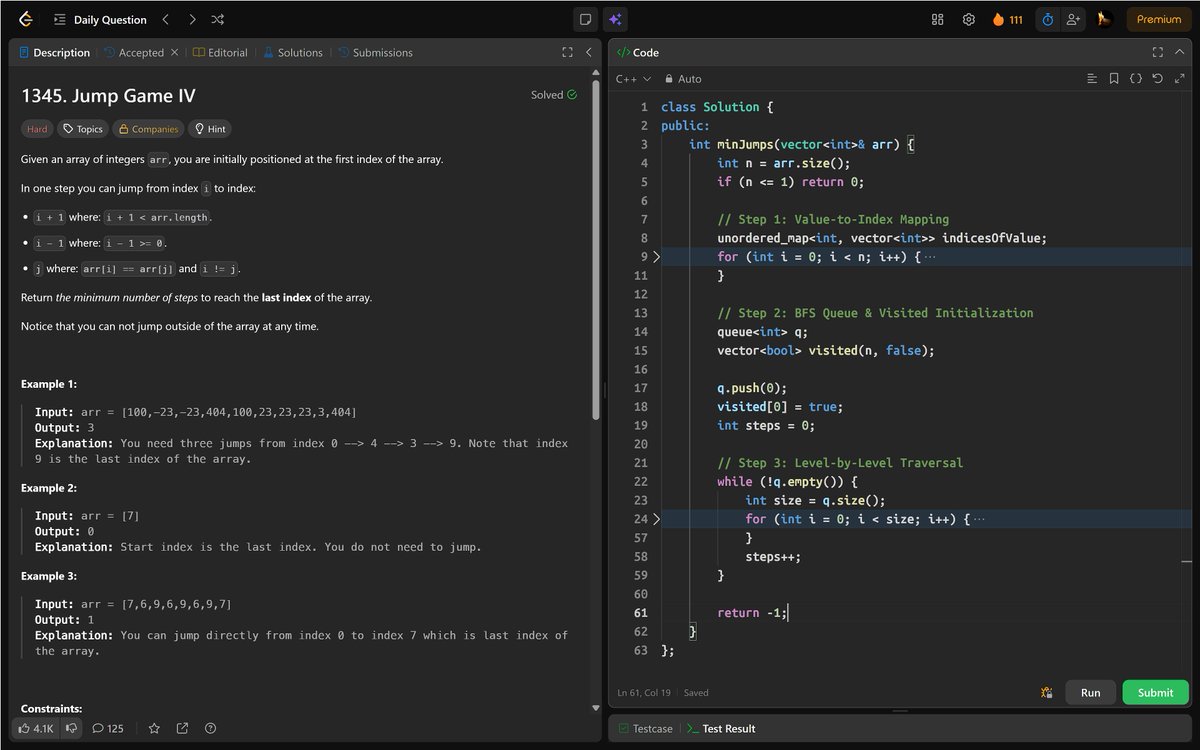Reveal the Hint
The width and height of the screenshot is (1200, 750).
(x=210, y=129)
